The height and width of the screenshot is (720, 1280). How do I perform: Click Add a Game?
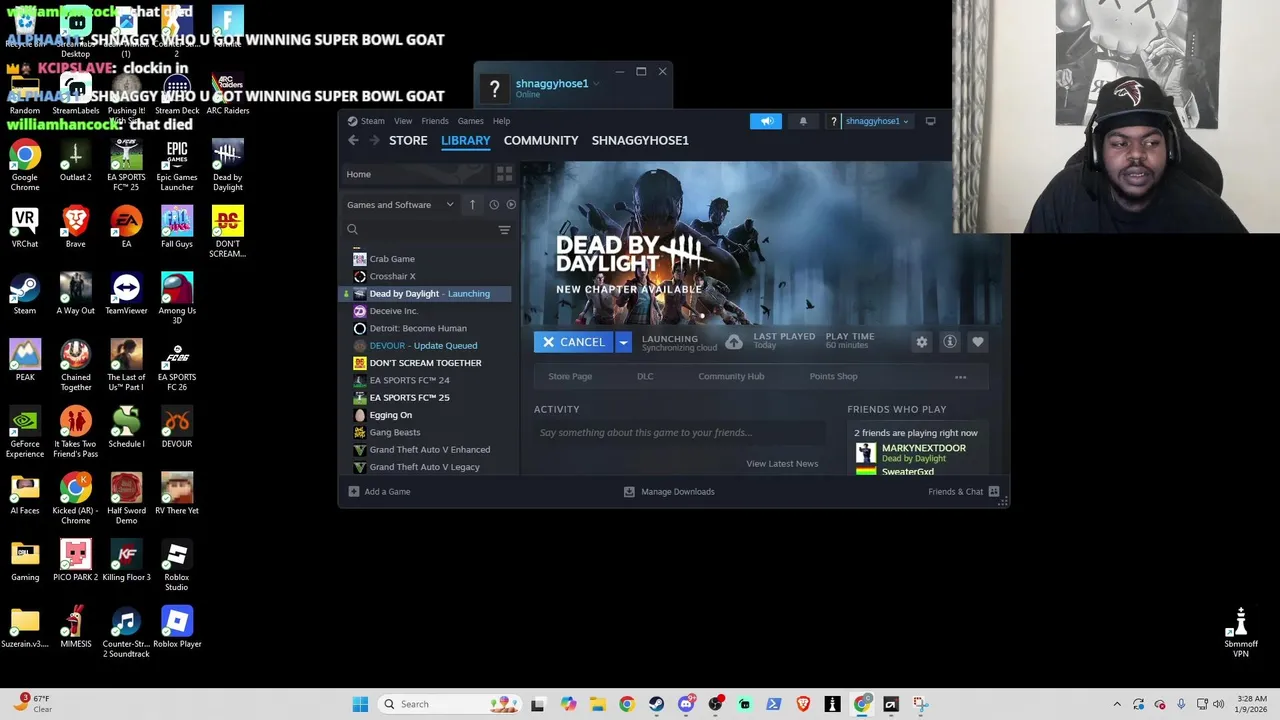[379, 492]
